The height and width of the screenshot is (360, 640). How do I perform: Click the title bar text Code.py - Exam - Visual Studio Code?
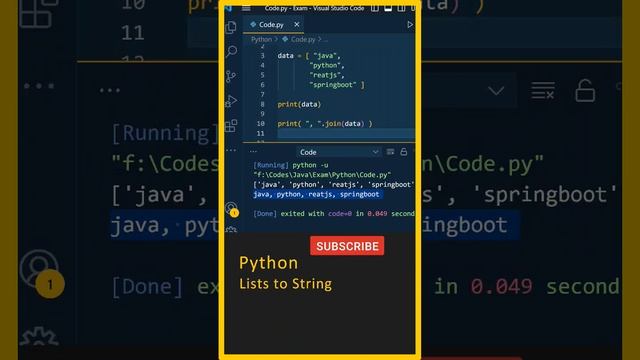pos(314,8)
